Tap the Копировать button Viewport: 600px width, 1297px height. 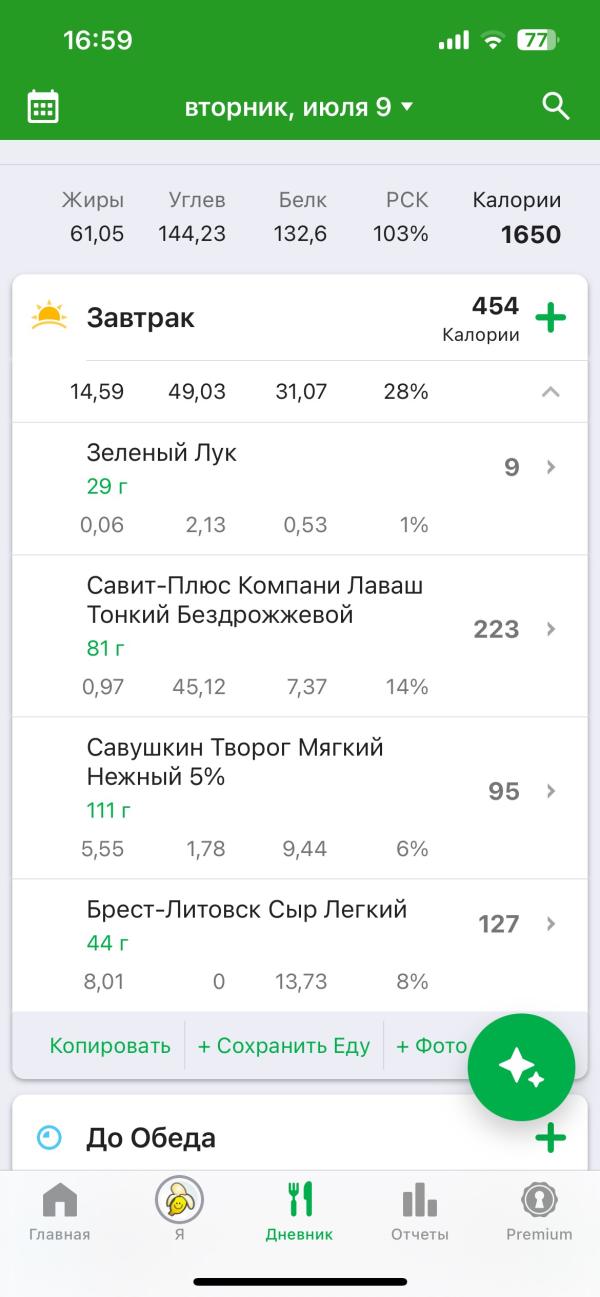pos(110,1046)
